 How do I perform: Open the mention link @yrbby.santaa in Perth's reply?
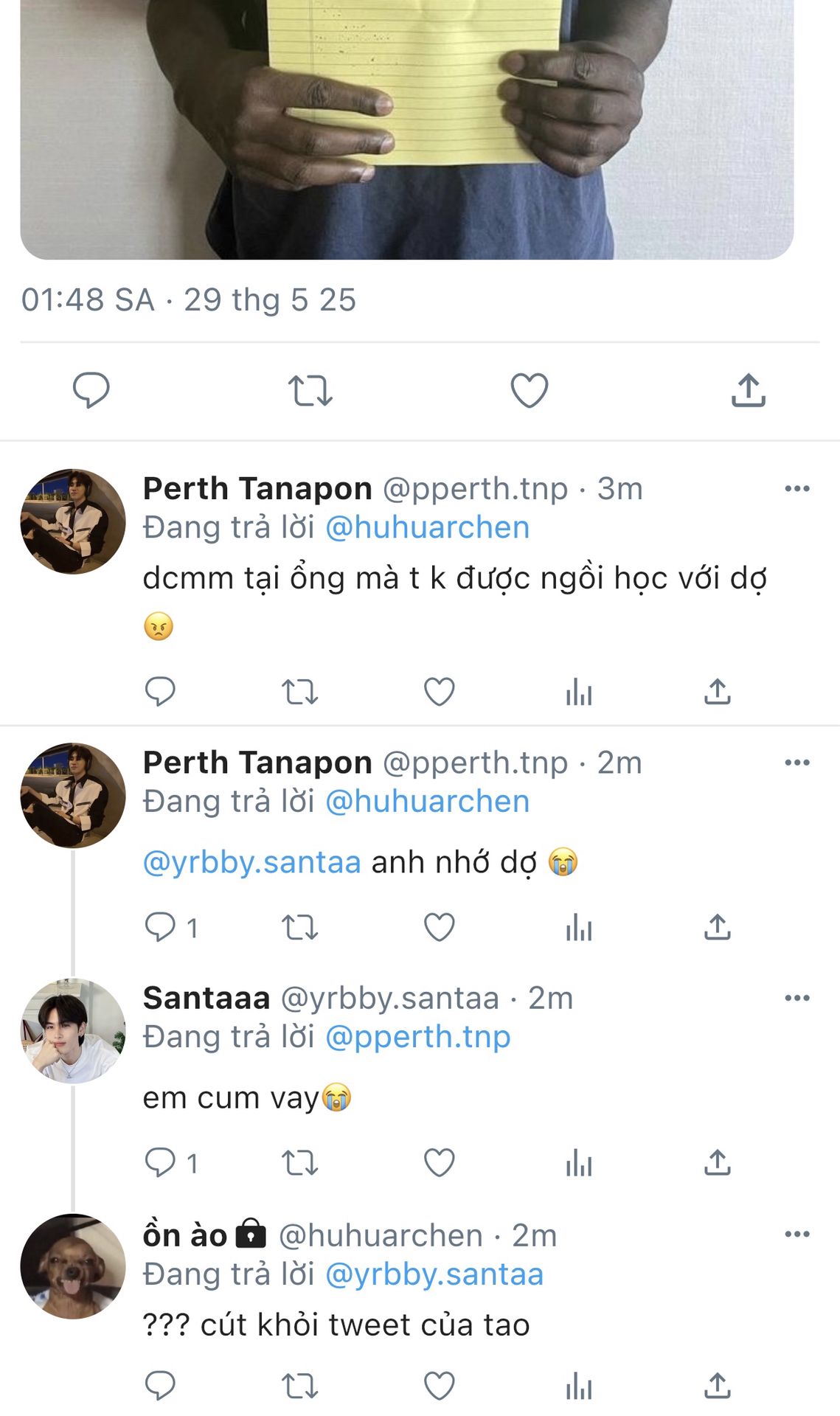(251, 862)
